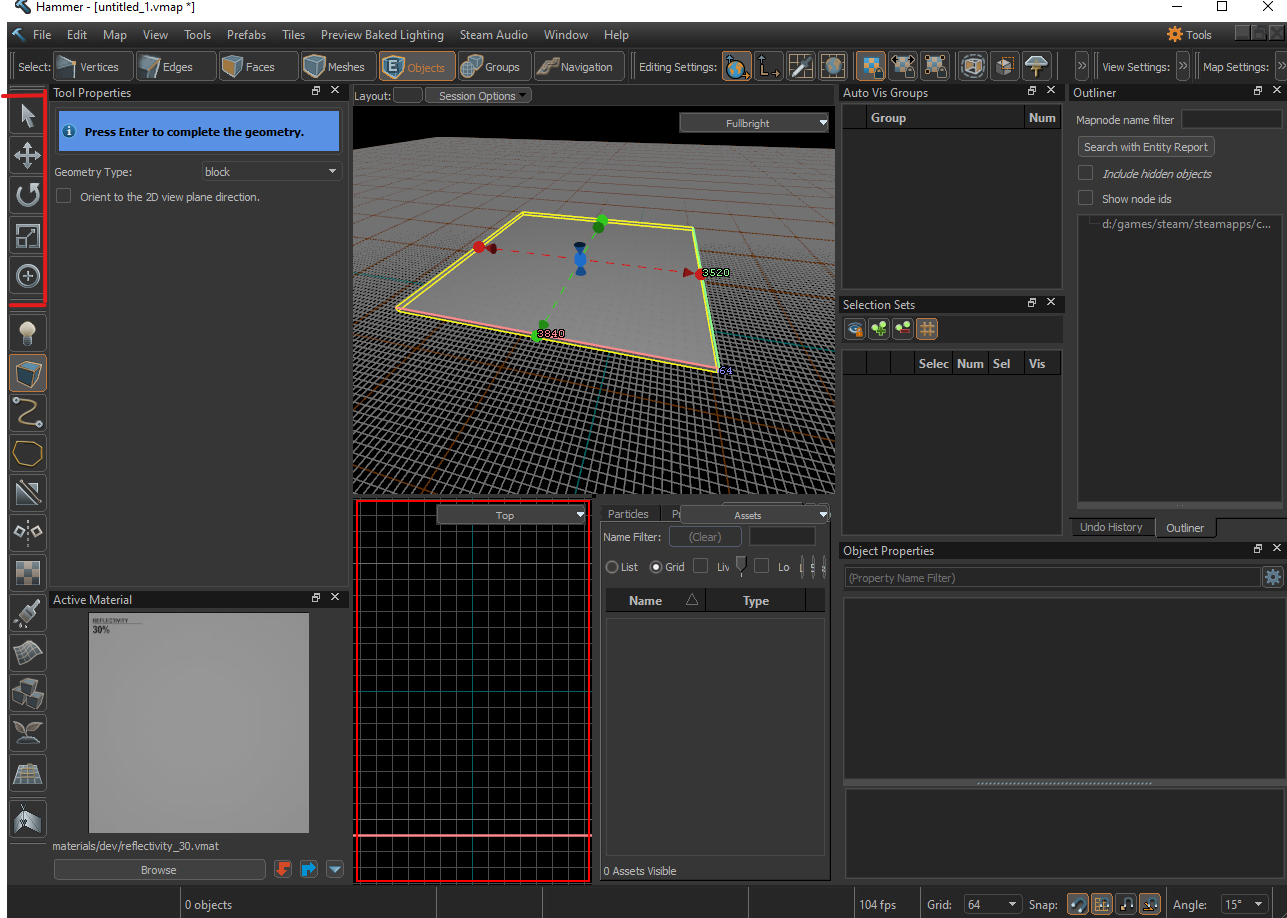
Task: Click the Paint brush tool
Action: pyautogui.click(x=28, y=613)
